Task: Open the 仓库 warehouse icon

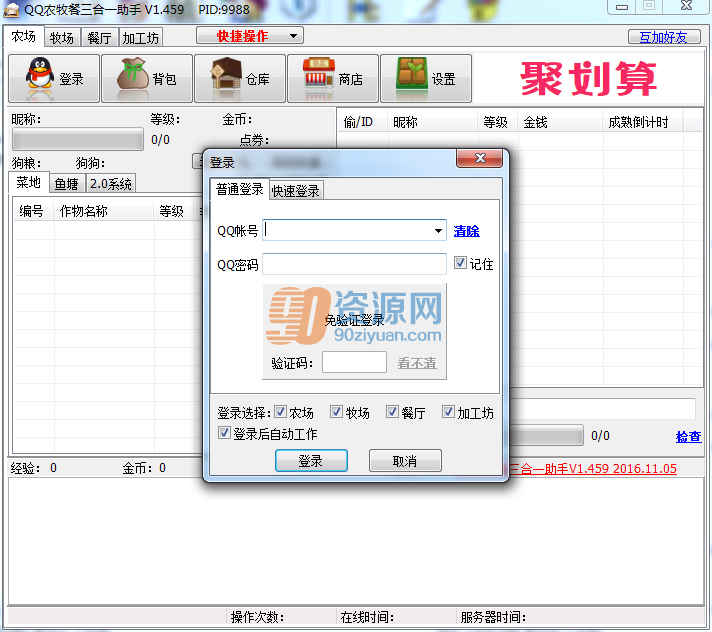Action: point(240,79)
